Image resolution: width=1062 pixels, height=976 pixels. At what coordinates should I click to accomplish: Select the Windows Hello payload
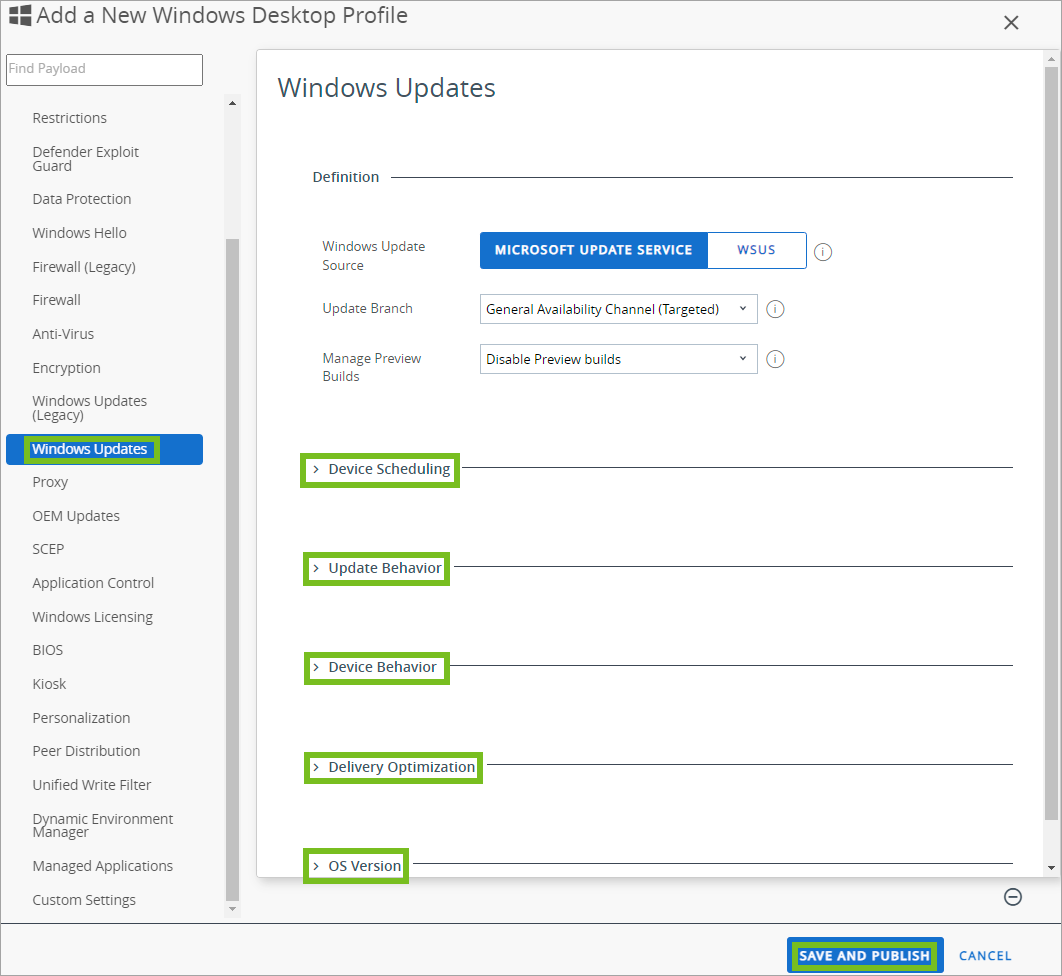pos(79,233)
